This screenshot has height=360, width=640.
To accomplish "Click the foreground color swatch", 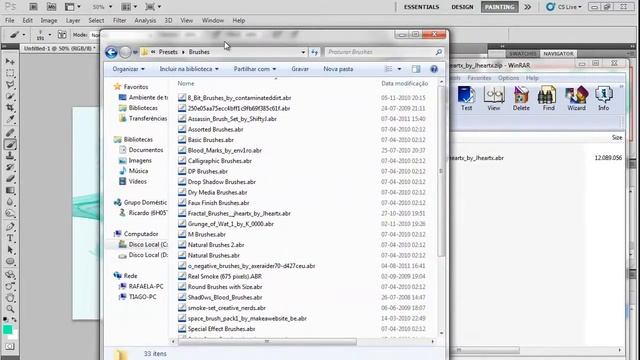I will 7,330.
